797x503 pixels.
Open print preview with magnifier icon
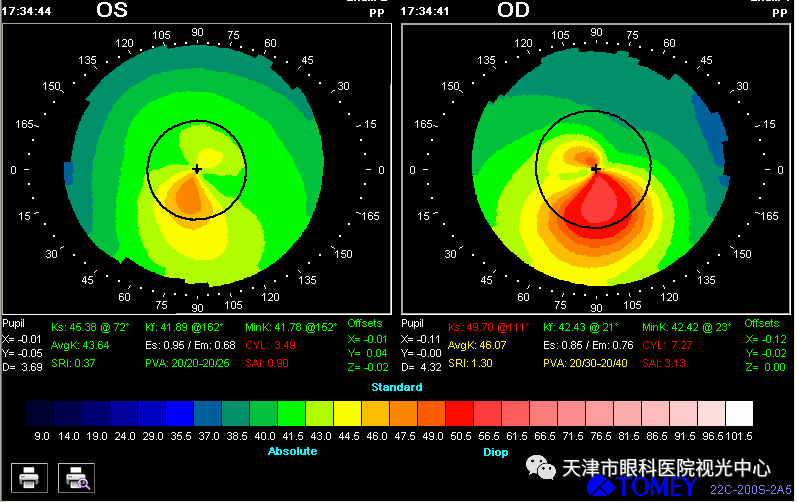76,479
